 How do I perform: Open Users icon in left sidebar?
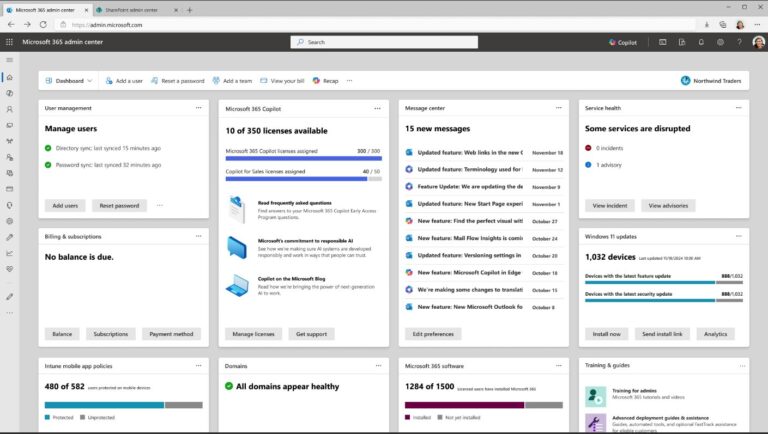click(x=9, y=109)
